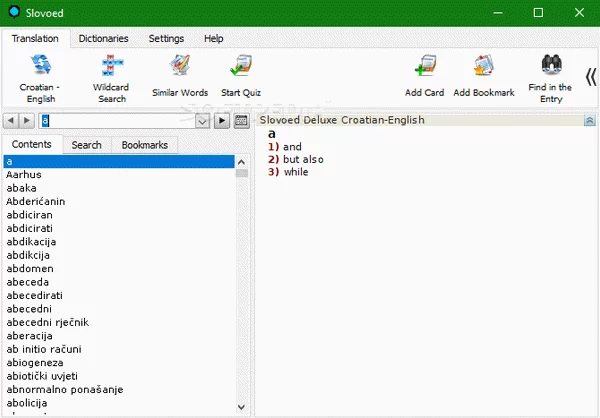Collapse the Slovoed Deluxe Croatian-English header
This screenshot has width=600, height=418.
point(589,120)
